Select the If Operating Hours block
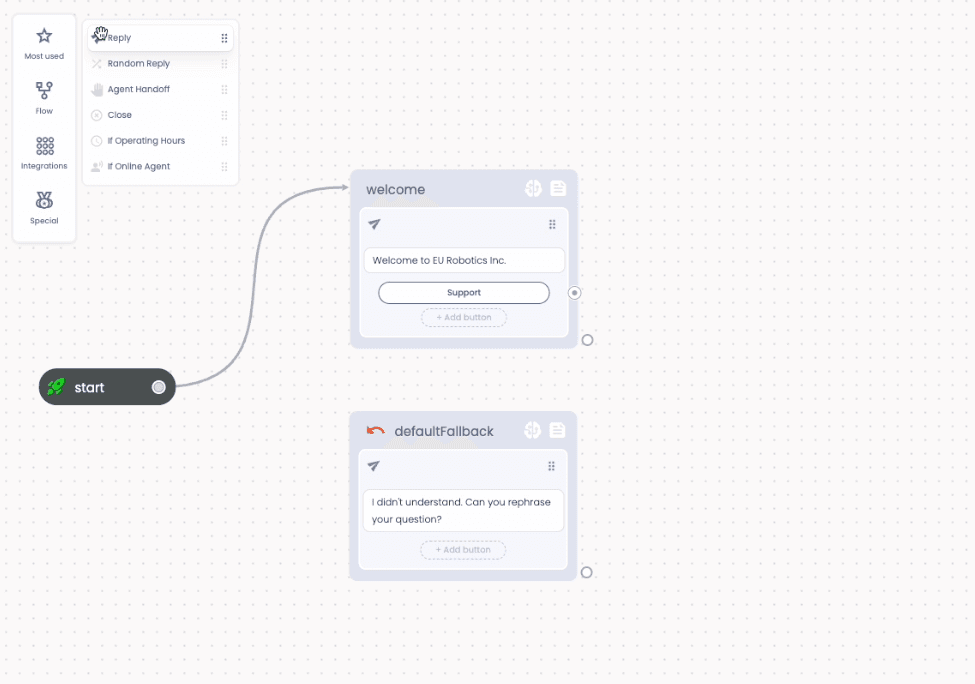975x684 pixels. (160, 141)
